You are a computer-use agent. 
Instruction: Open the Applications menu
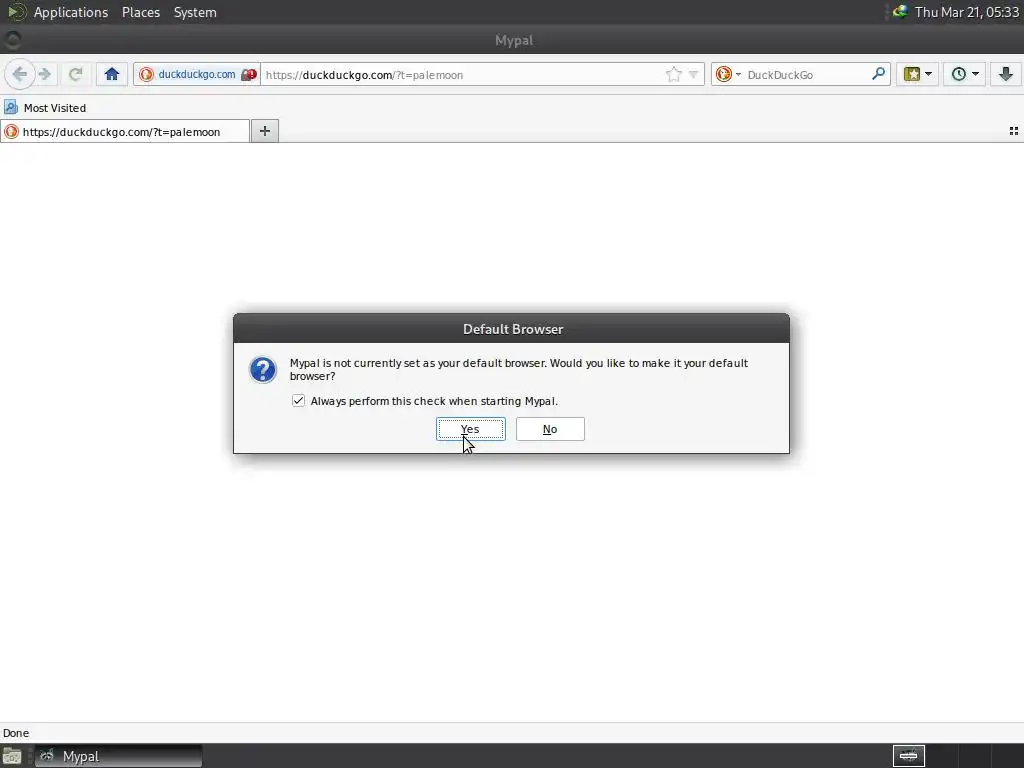click(71, 12)
